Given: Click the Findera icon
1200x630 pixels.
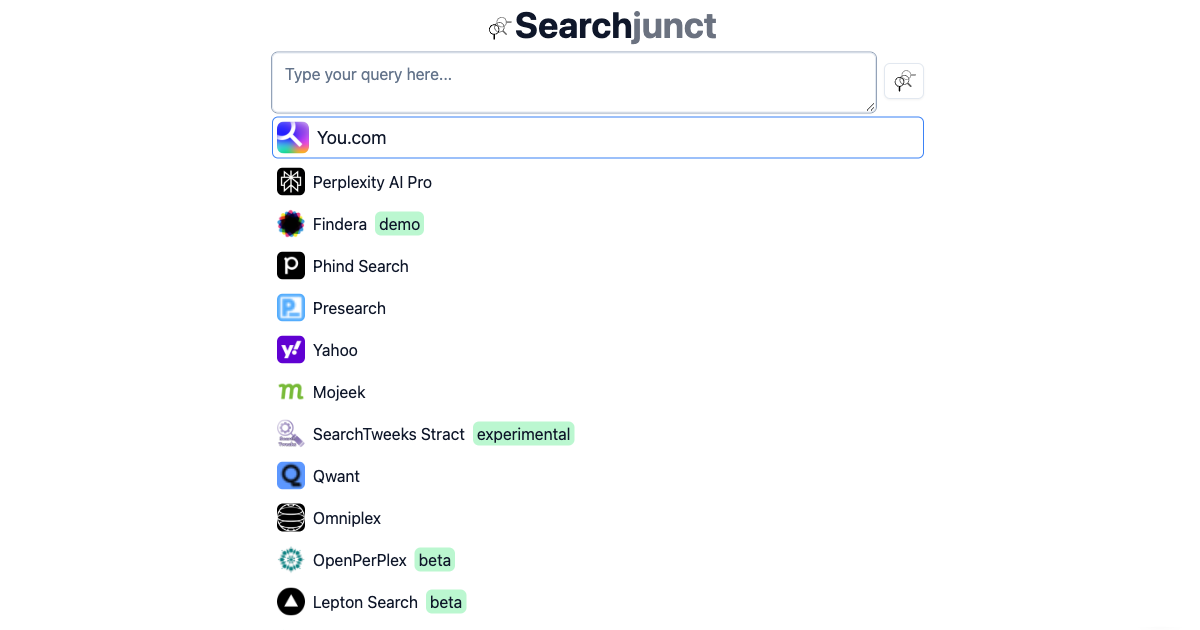Looking at the screenshot, I should [x=290, y=223].
